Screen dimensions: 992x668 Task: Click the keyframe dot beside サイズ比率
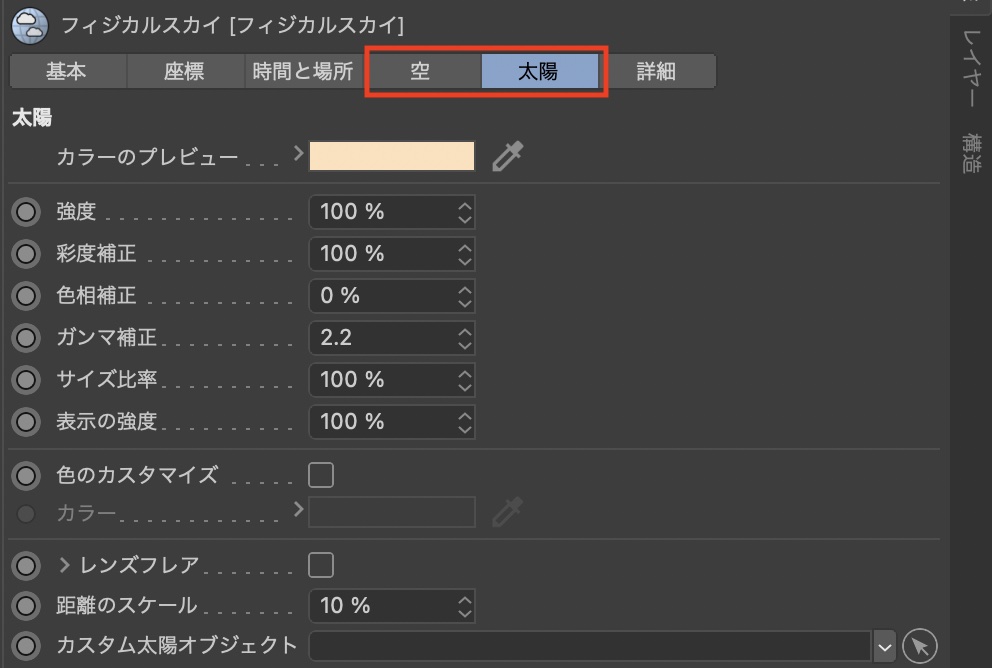tap(26, 380)
